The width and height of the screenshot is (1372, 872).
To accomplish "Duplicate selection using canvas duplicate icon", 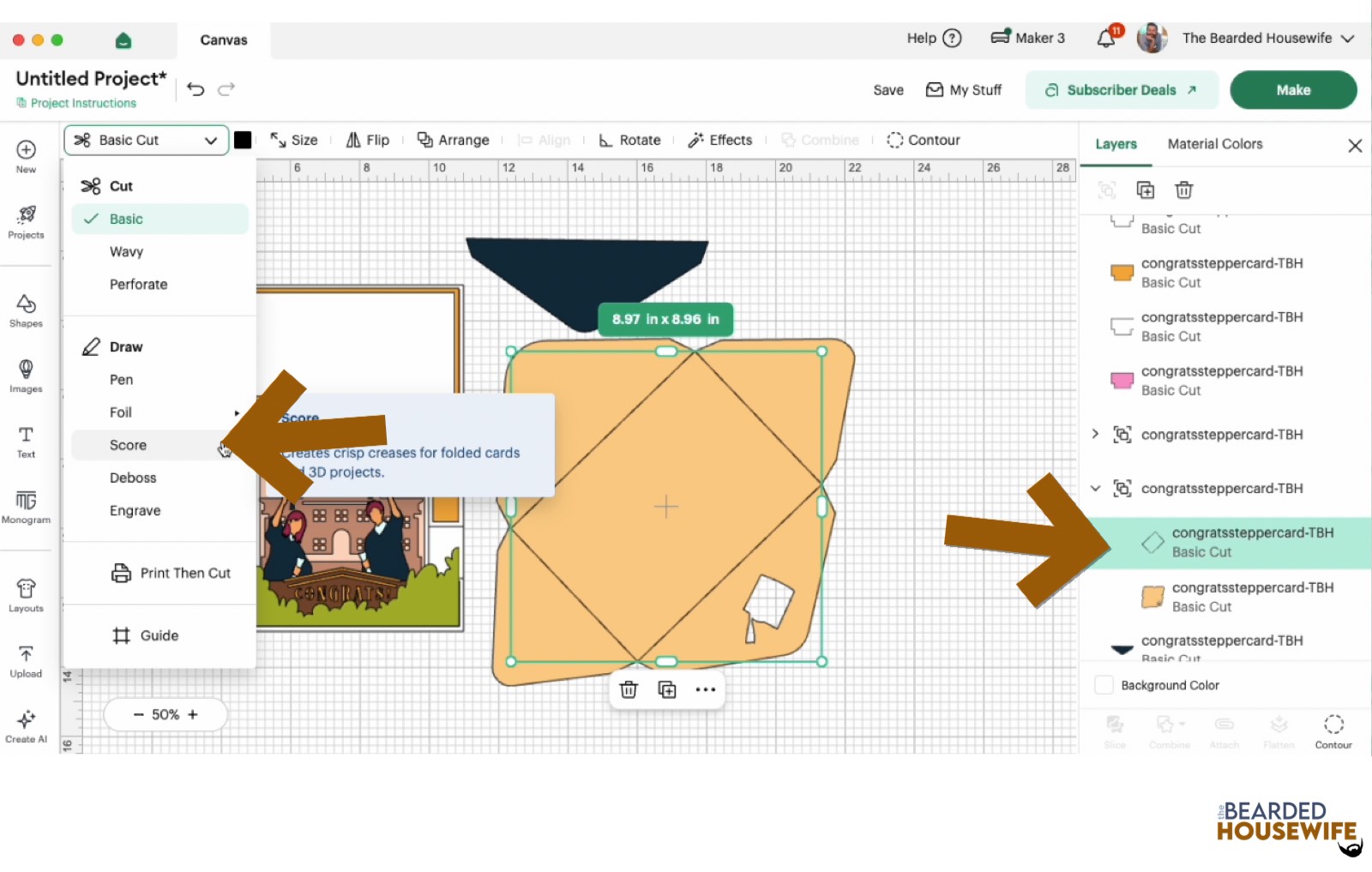I will 667,689.
